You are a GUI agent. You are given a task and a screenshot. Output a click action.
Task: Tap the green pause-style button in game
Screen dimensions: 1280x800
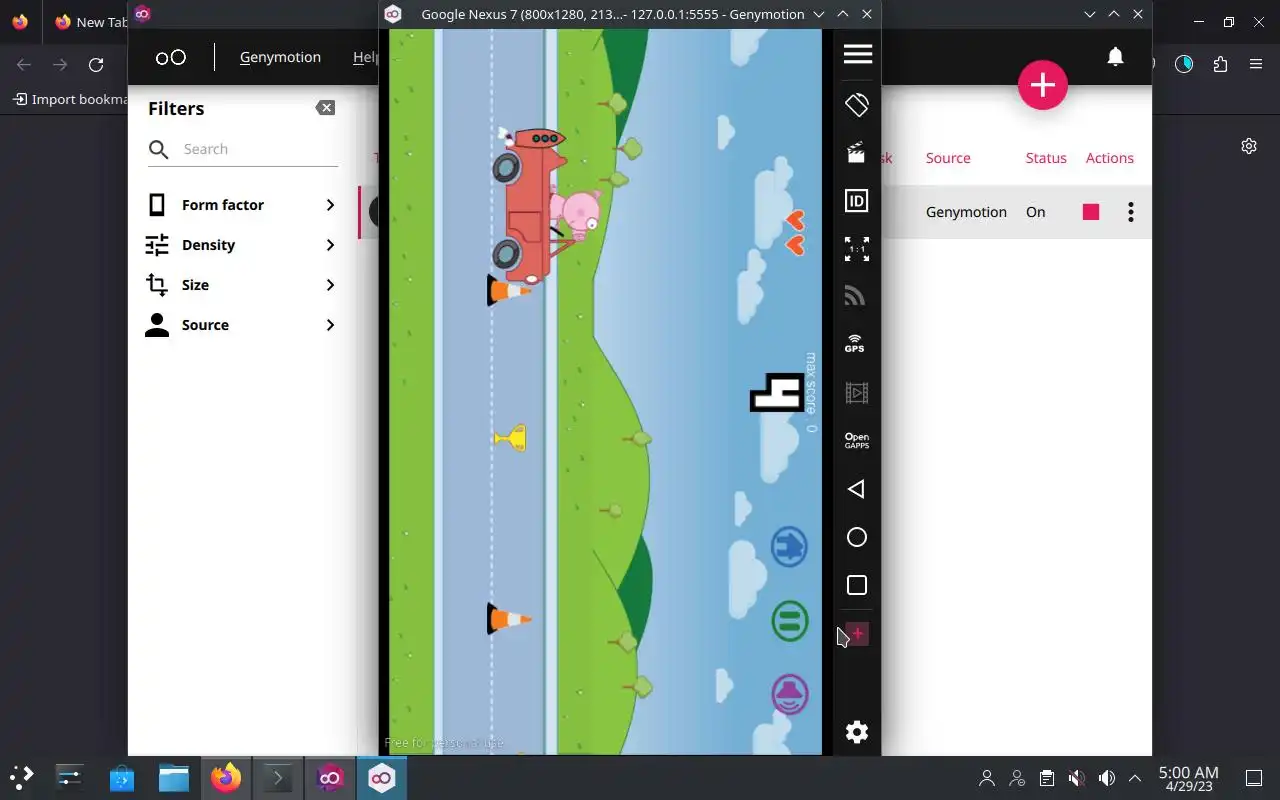pos(790,621)
